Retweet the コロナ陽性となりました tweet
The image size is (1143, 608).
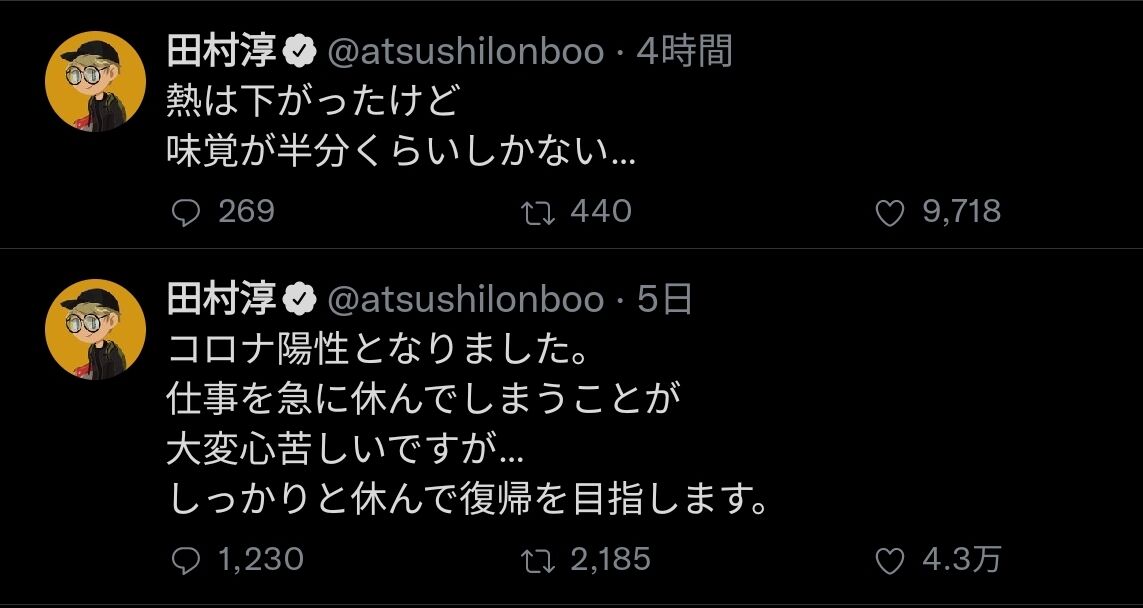pos(539,560)
